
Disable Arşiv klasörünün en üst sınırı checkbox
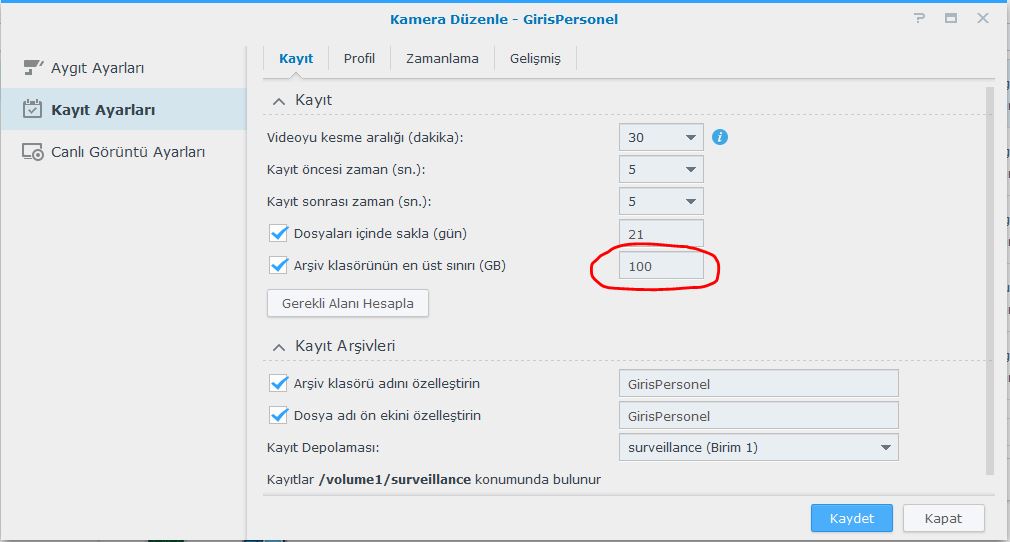pyautogui.click(x=279, y=266)
